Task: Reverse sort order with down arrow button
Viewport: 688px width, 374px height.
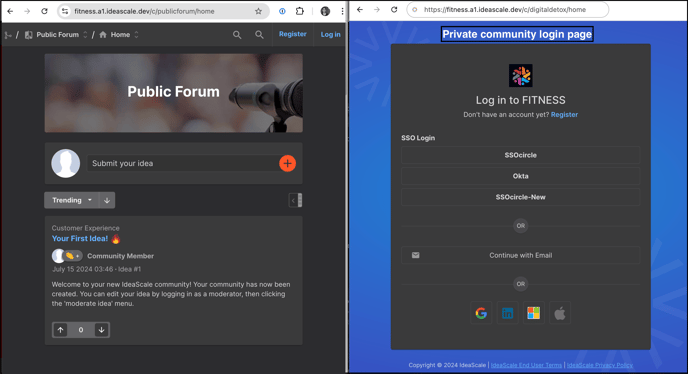Action: click(107, 200)
